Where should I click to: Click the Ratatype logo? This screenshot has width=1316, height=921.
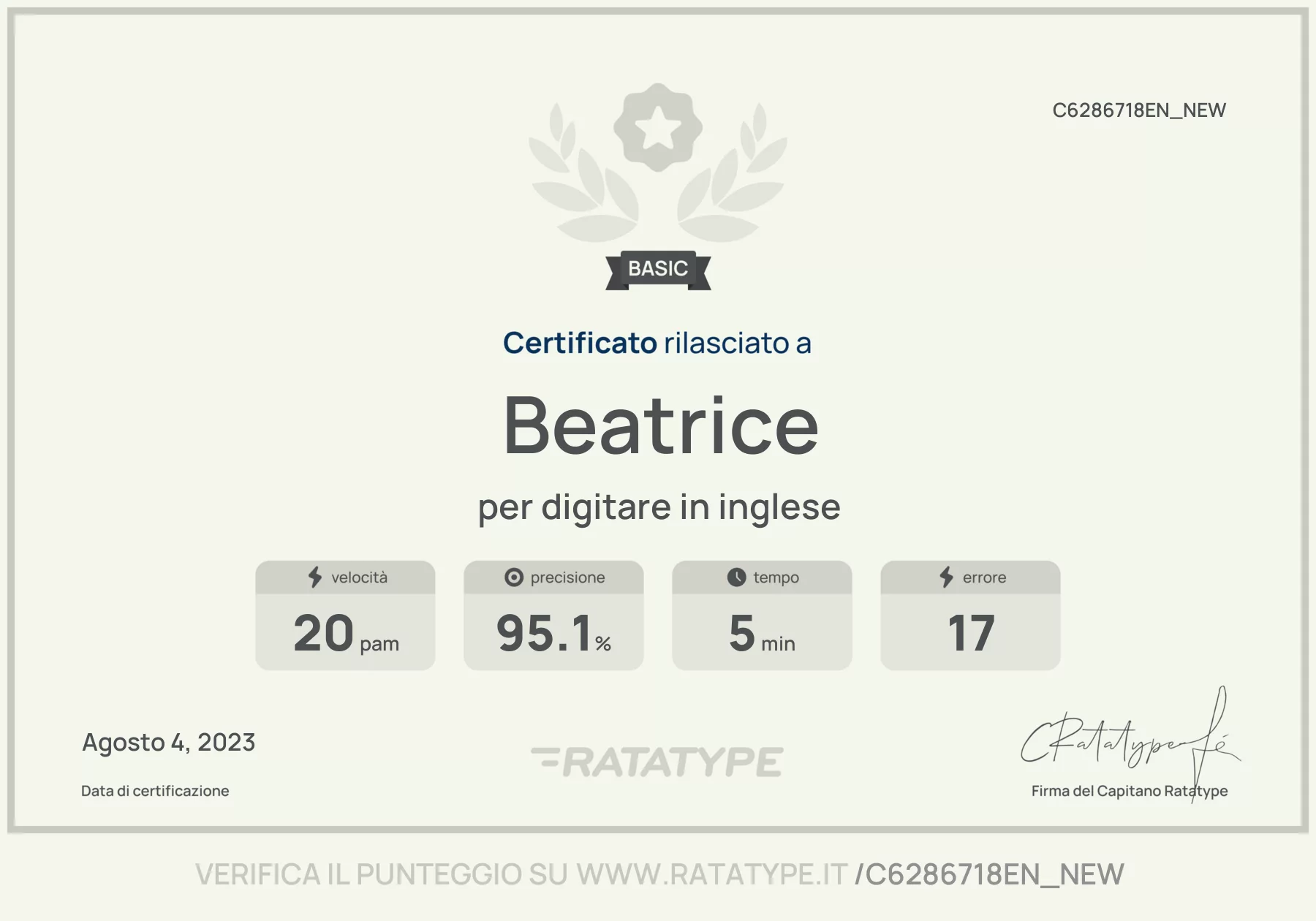pyautogui.click(x=657, y=762)
